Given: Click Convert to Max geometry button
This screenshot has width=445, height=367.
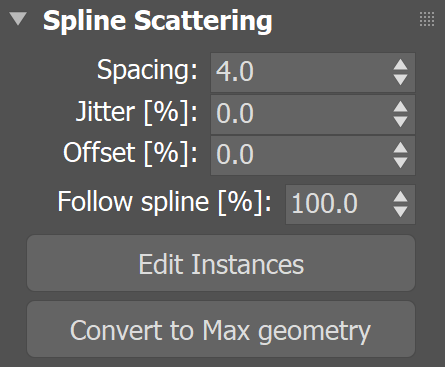Looking at the screenshot, I should (221, 329).
